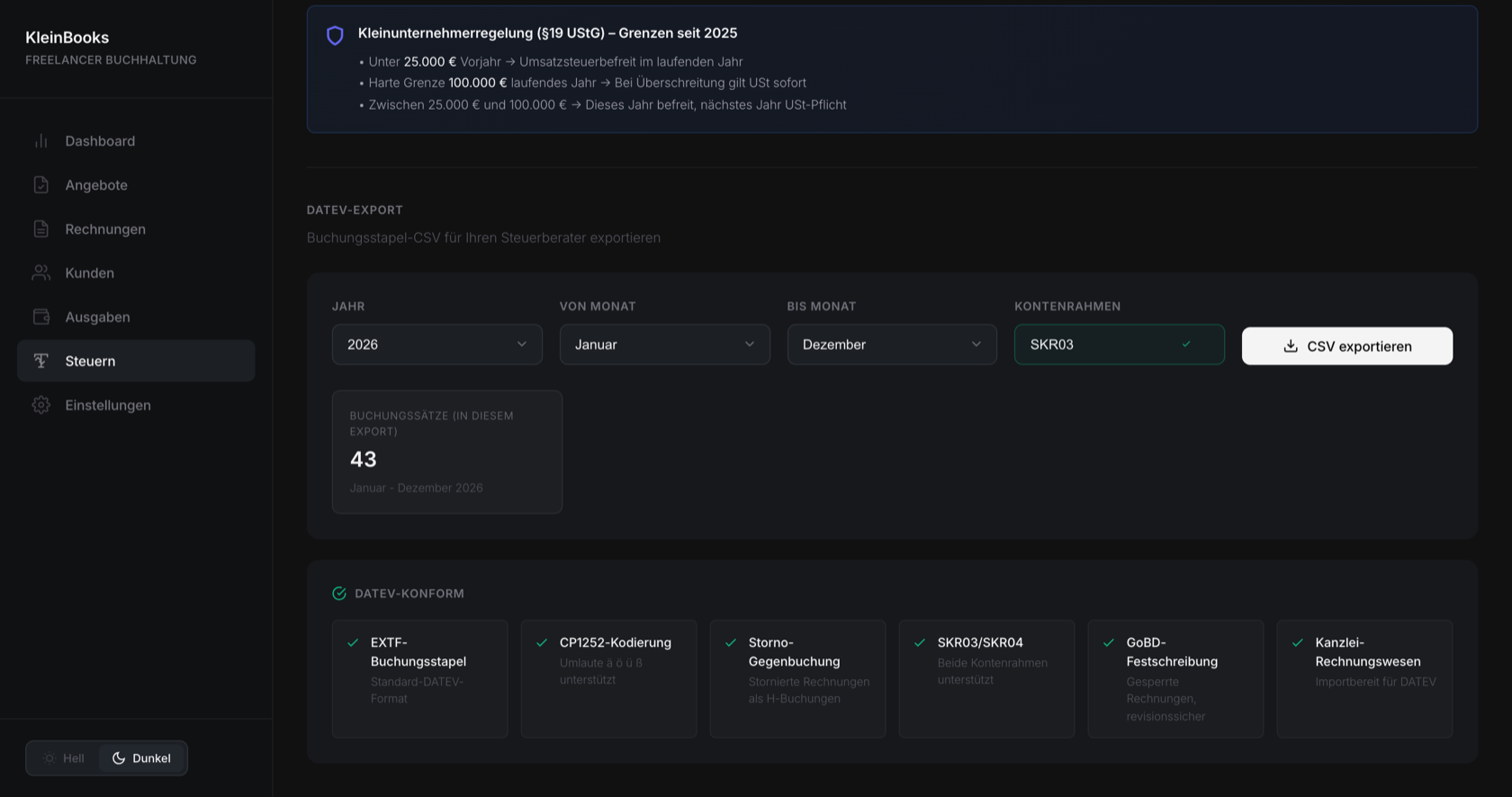1512x797 pixels.
Task: Click the Importbereit für DATEV description
Action: (1376, 682)
